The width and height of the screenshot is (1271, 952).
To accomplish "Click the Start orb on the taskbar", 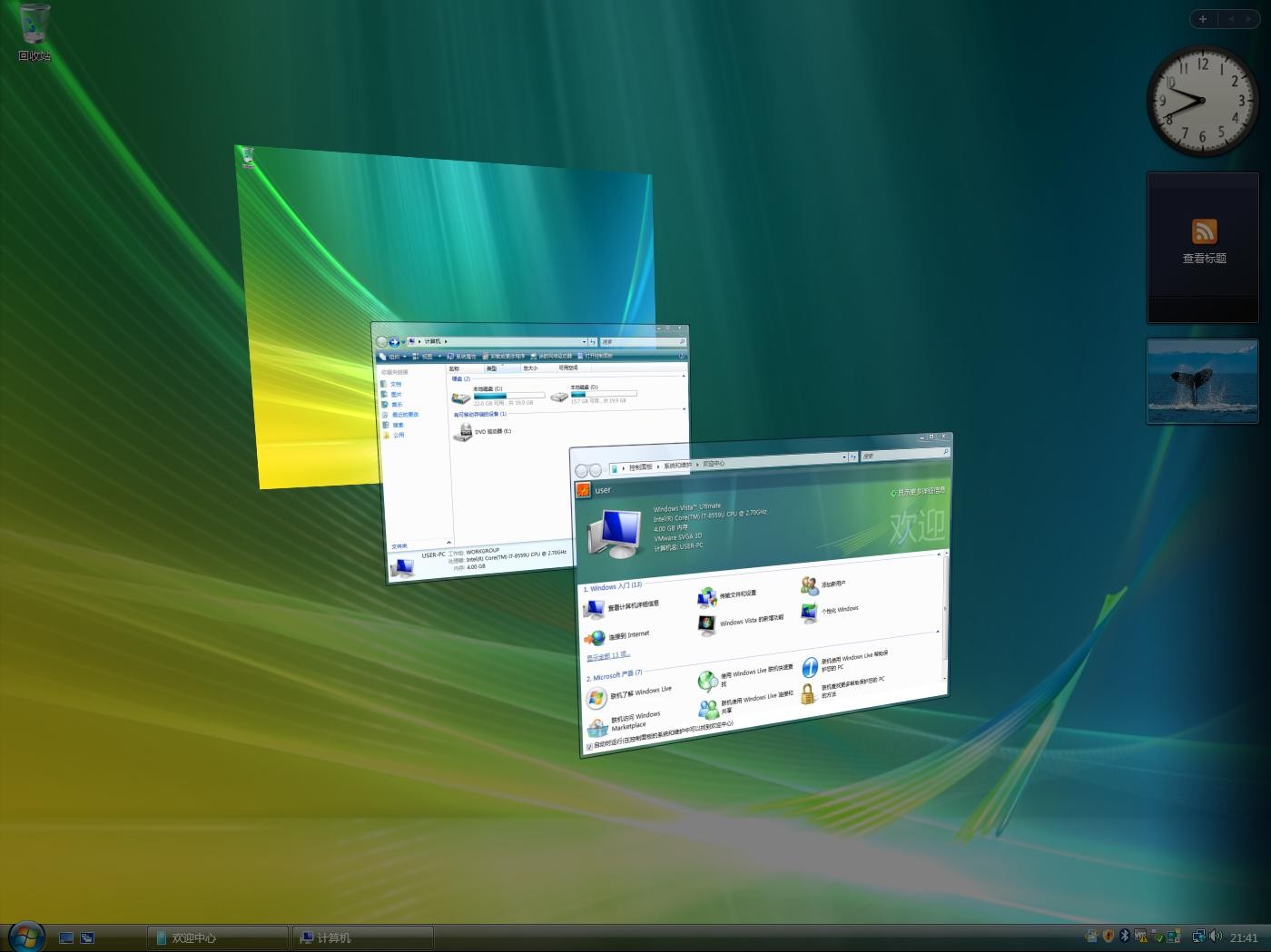I will tap(26, 936).
